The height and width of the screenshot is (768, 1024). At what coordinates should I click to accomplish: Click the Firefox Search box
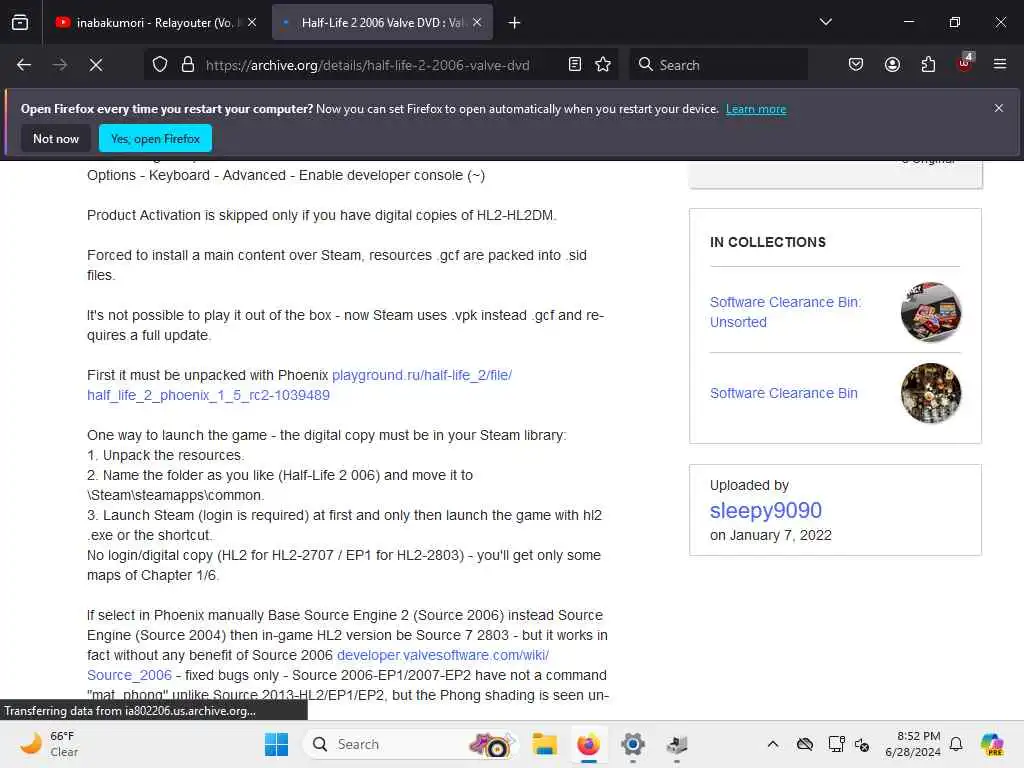(x=718, y=65)
